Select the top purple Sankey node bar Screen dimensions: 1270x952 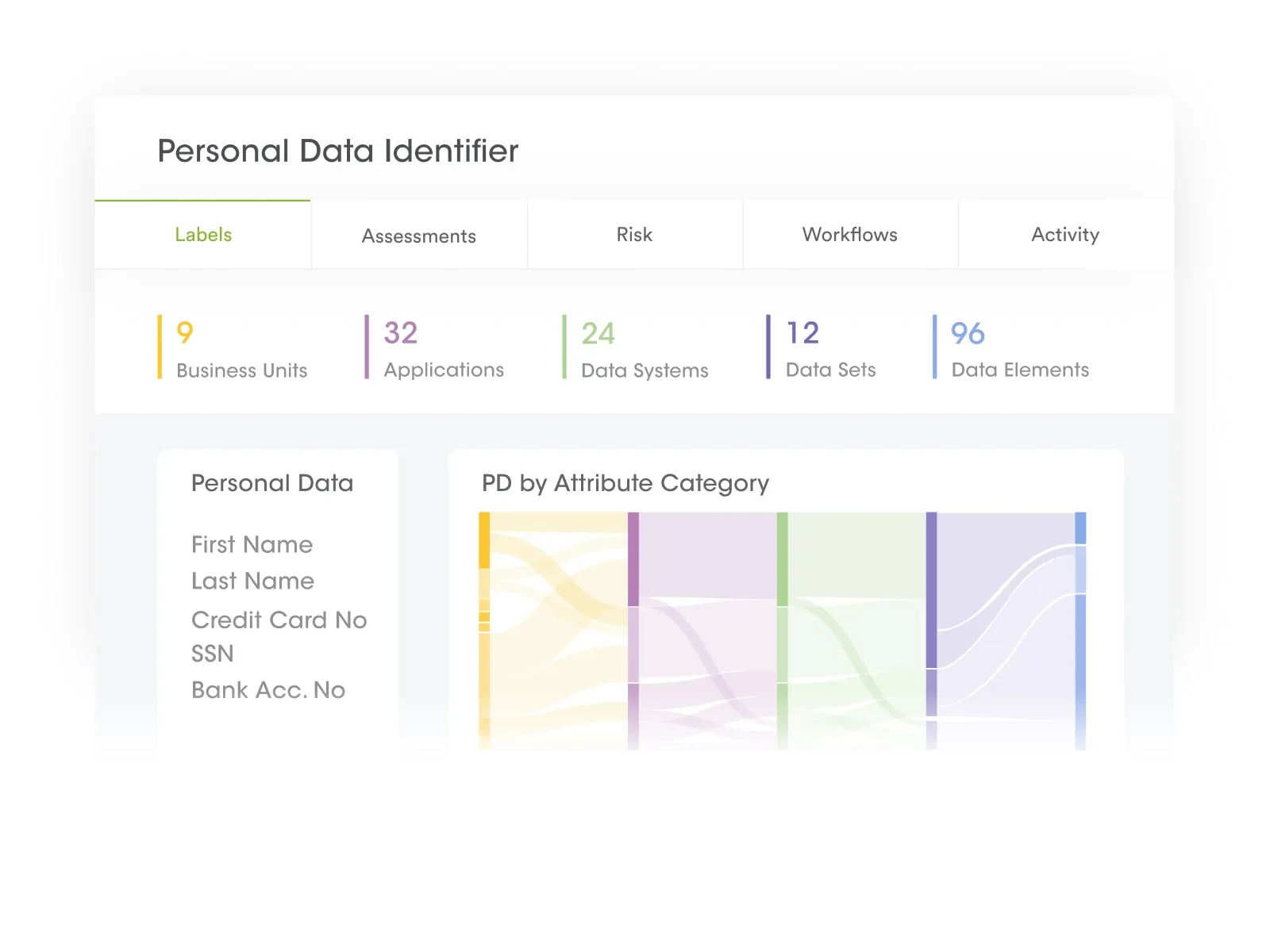pos(633,559)
